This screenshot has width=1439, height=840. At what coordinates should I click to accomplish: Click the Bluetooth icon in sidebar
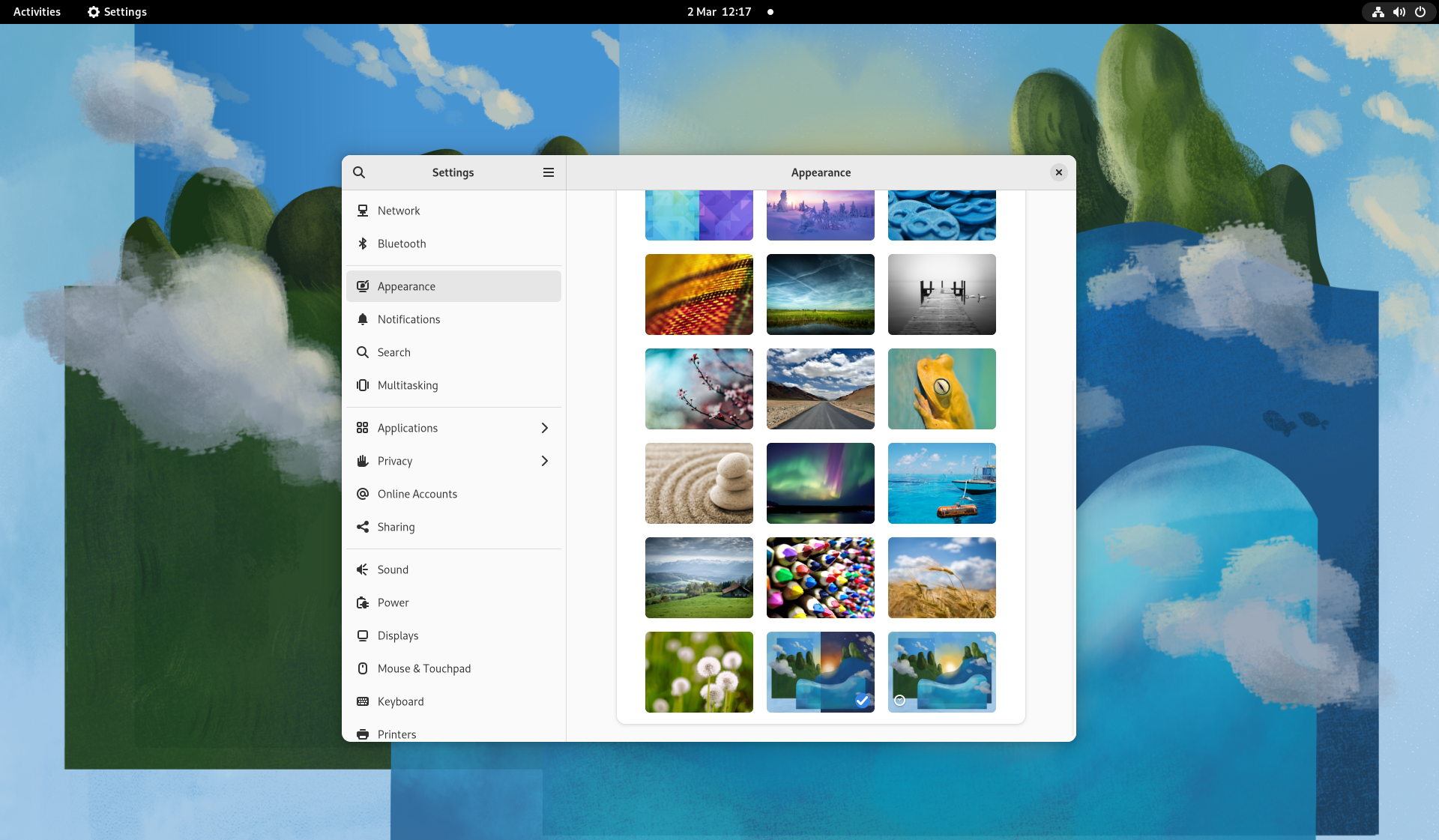(363, 244)
